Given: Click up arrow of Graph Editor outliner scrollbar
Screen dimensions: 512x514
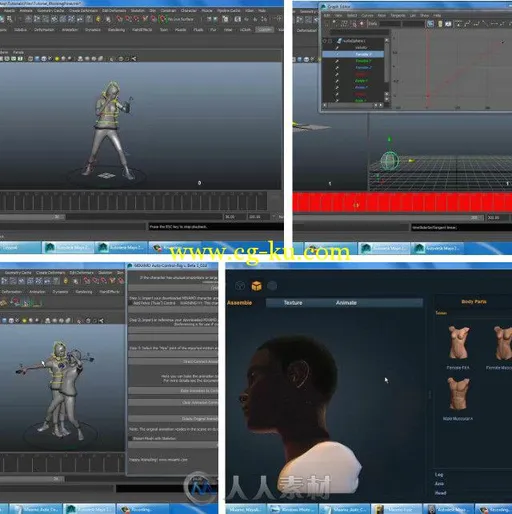Looking at the screenshot, I should [387, 40].
